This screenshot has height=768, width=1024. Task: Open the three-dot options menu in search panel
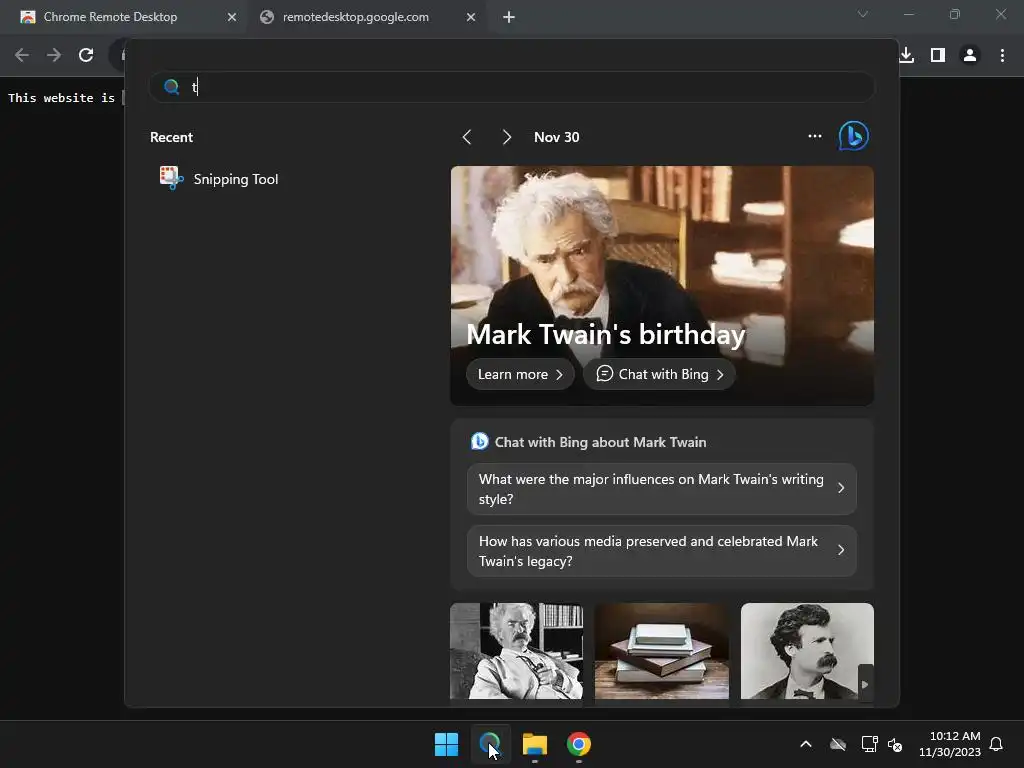click(814, 136)
